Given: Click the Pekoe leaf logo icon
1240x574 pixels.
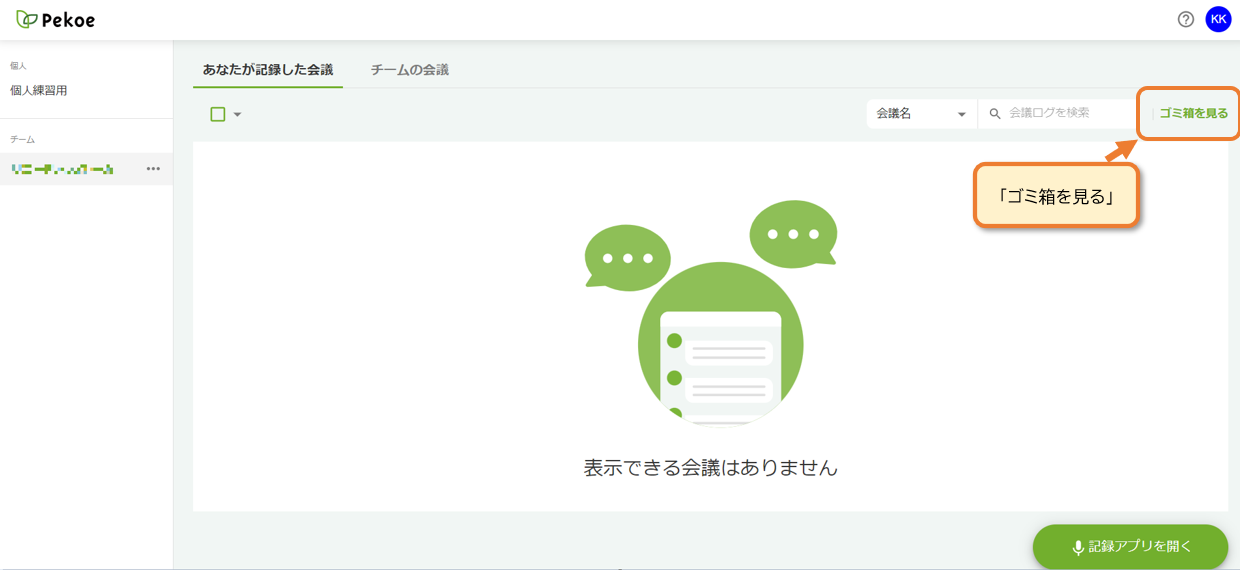Looking at the screenshot, I should [27, 19].
